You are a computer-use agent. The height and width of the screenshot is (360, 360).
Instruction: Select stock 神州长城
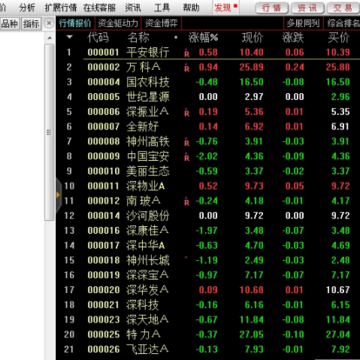[x=148, y=260]
